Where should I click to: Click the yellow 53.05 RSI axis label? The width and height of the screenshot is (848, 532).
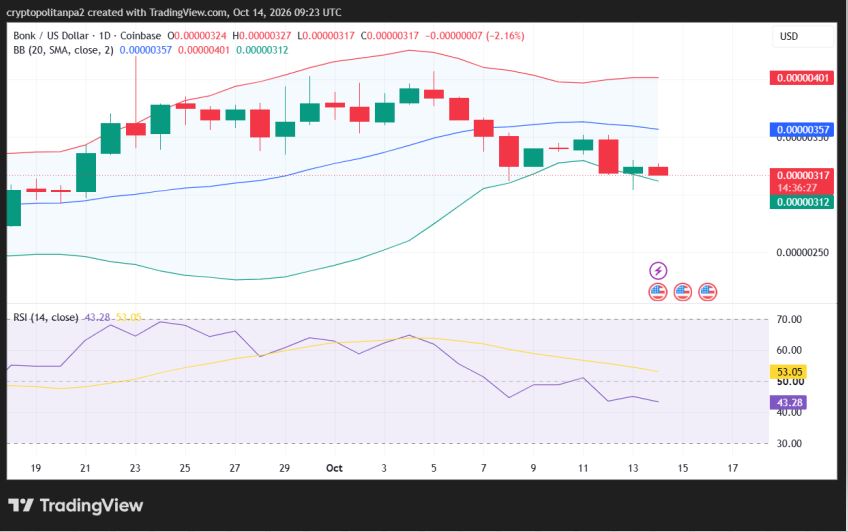789,372
